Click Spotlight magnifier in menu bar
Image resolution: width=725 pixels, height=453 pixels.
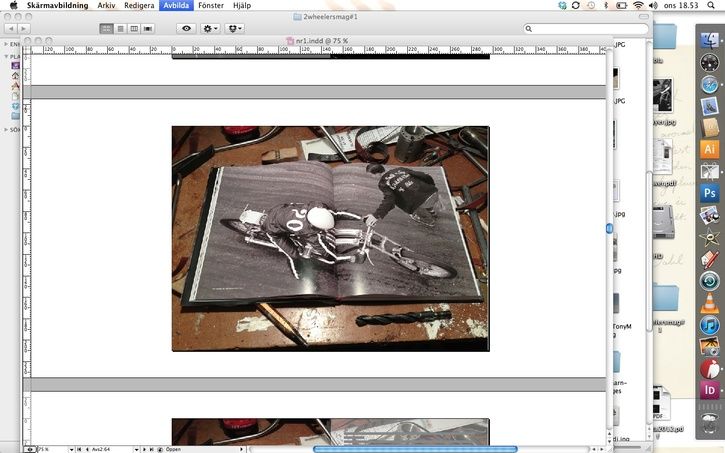(714, 6)
